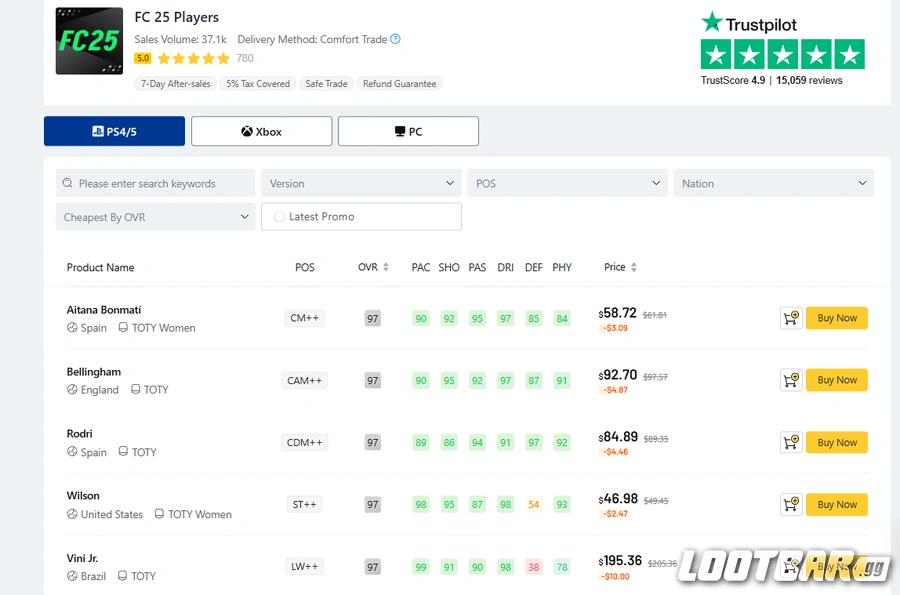Toggle the Latest Promo radio option
This screenshot has height=595, width=900.
pyautogui.click(x=279, y=217)
